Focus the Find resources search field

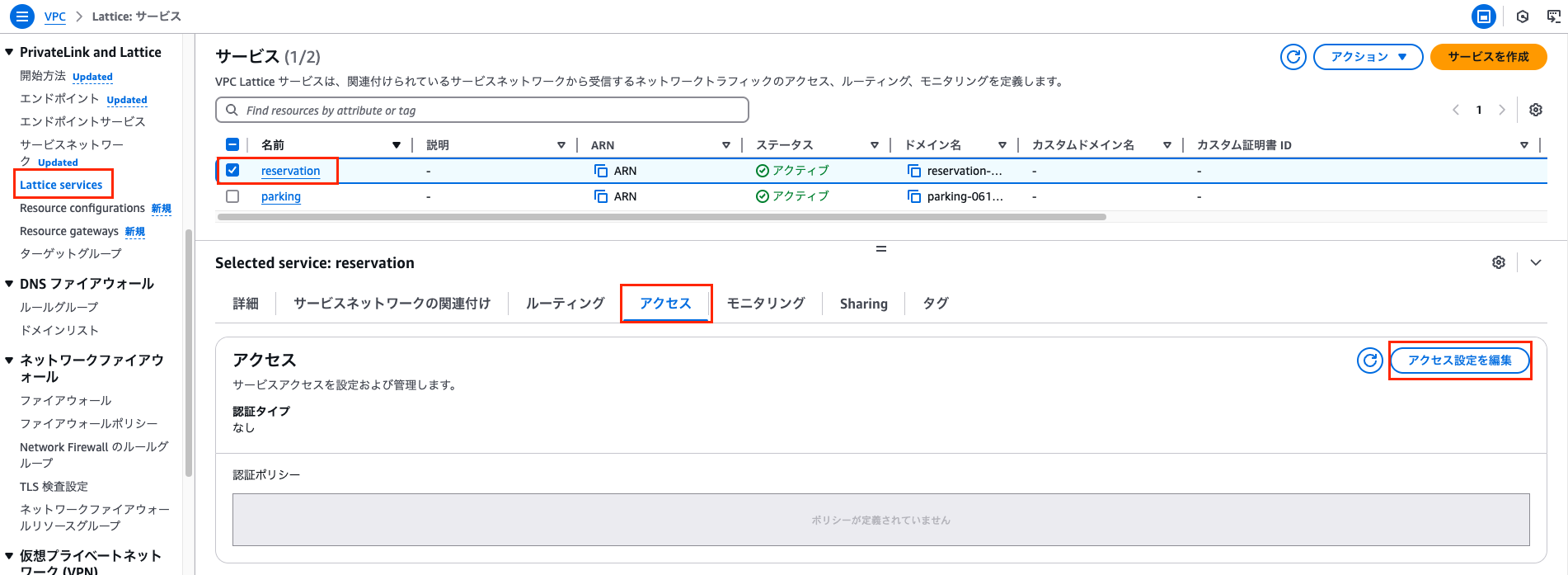pos(482,110)
